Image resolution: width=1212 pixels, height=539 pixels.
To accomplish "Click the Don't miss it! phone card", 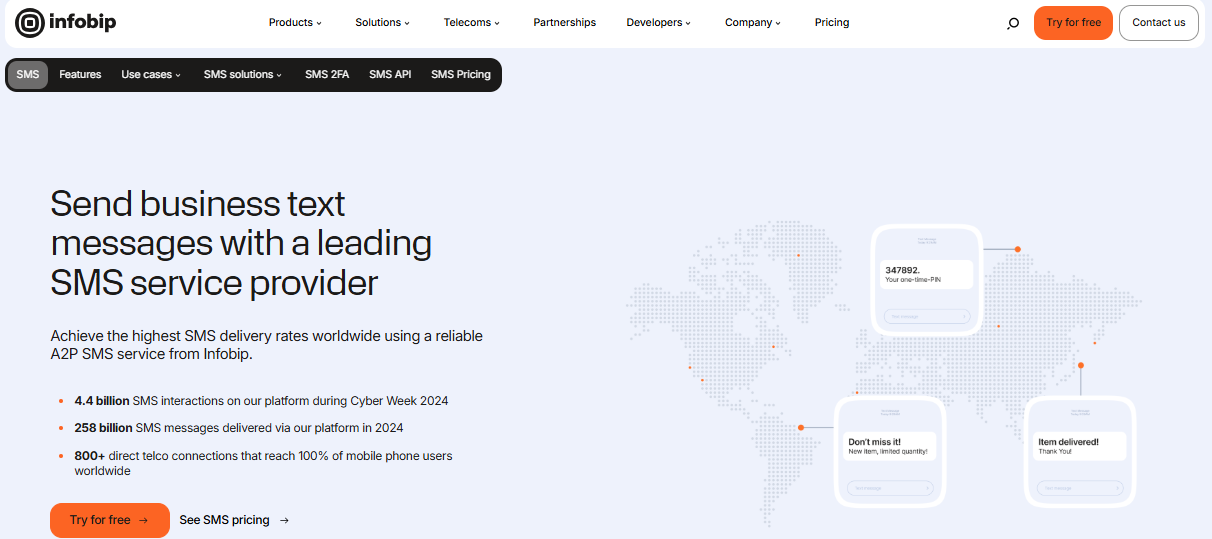I will 890,450.
